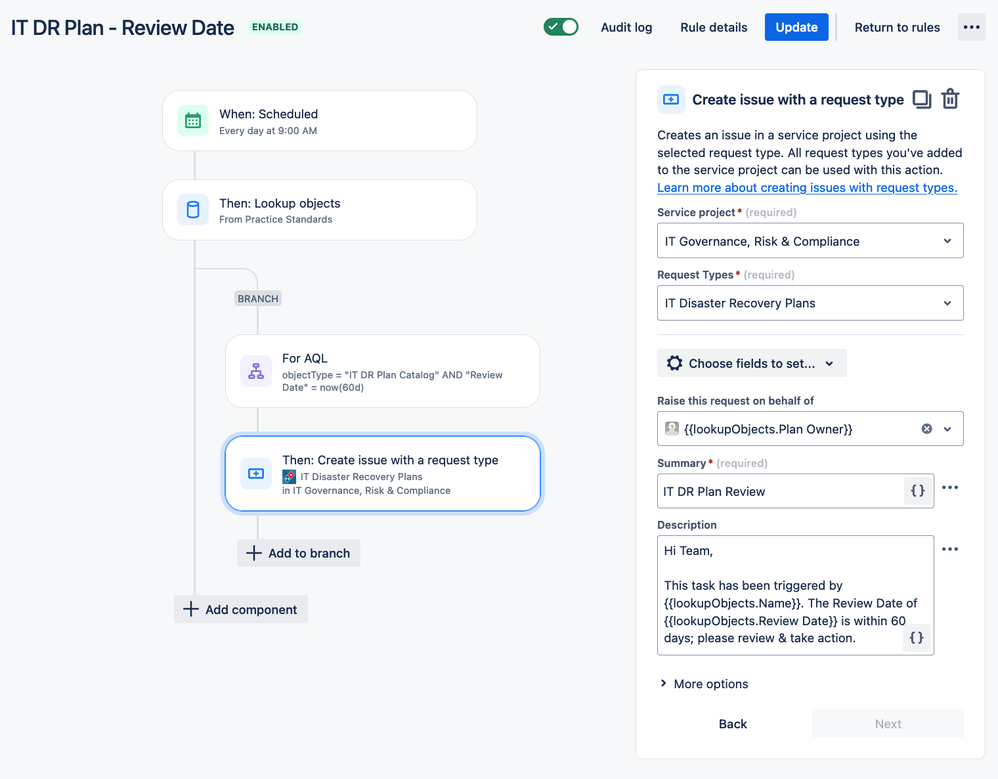Click the Next button
This screenshot has height=779, width=998.
pos(887,724)
